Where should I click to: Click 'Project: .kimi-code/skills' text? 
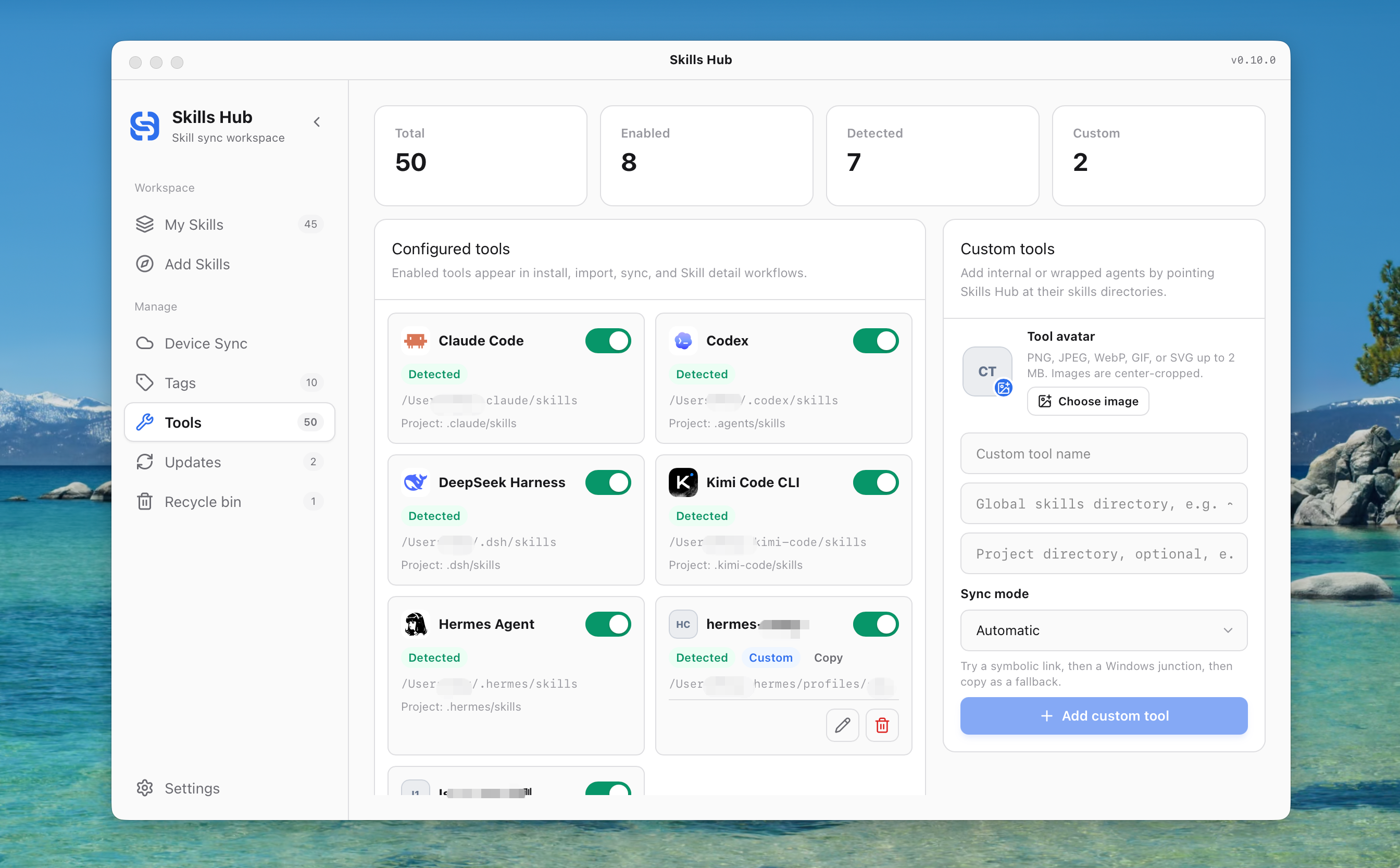pyautogui.click(x=735, y=565)
